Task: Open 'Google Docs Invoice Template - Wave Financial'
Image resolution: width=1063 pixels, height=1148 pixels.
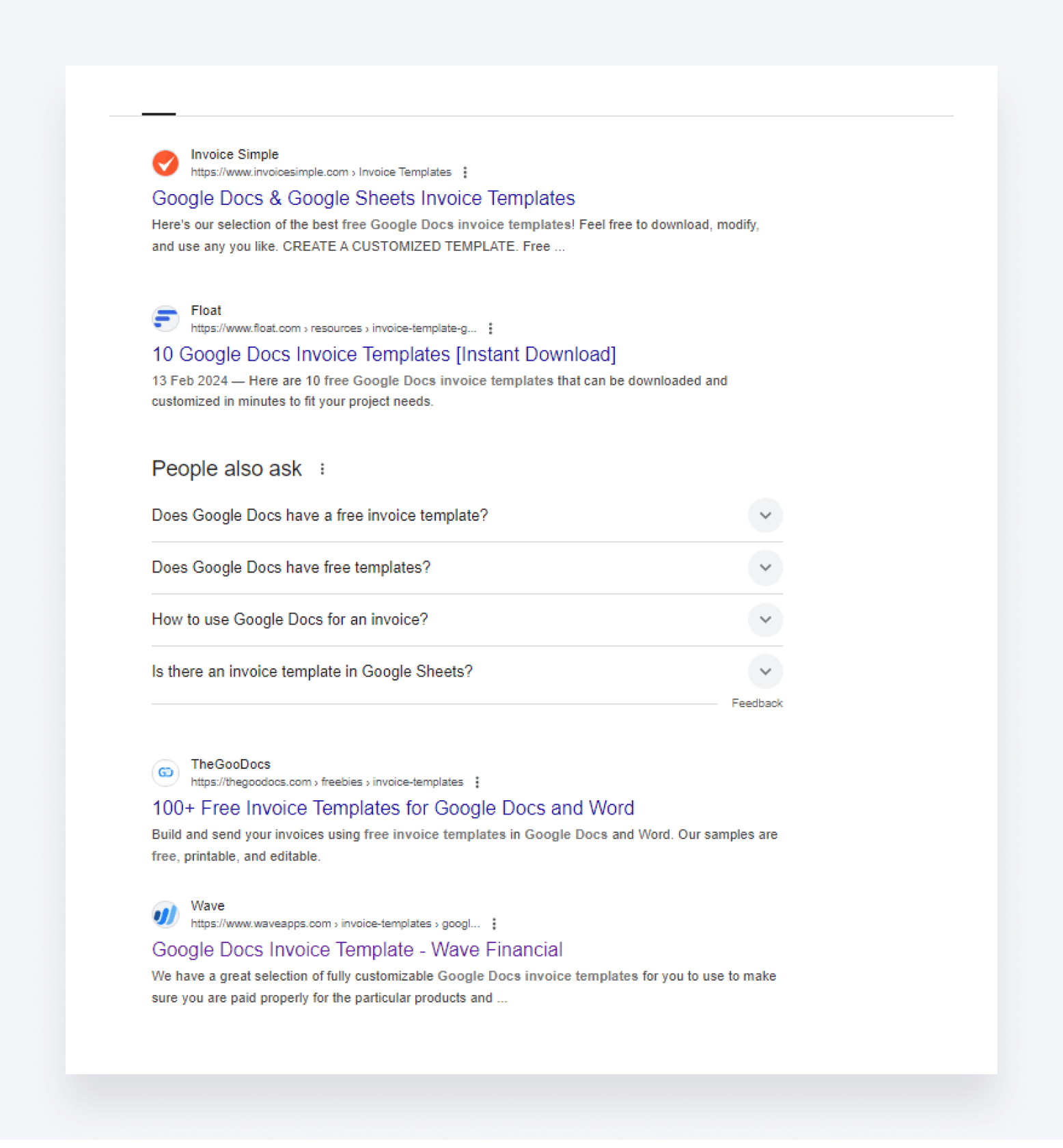Action: 357,949
